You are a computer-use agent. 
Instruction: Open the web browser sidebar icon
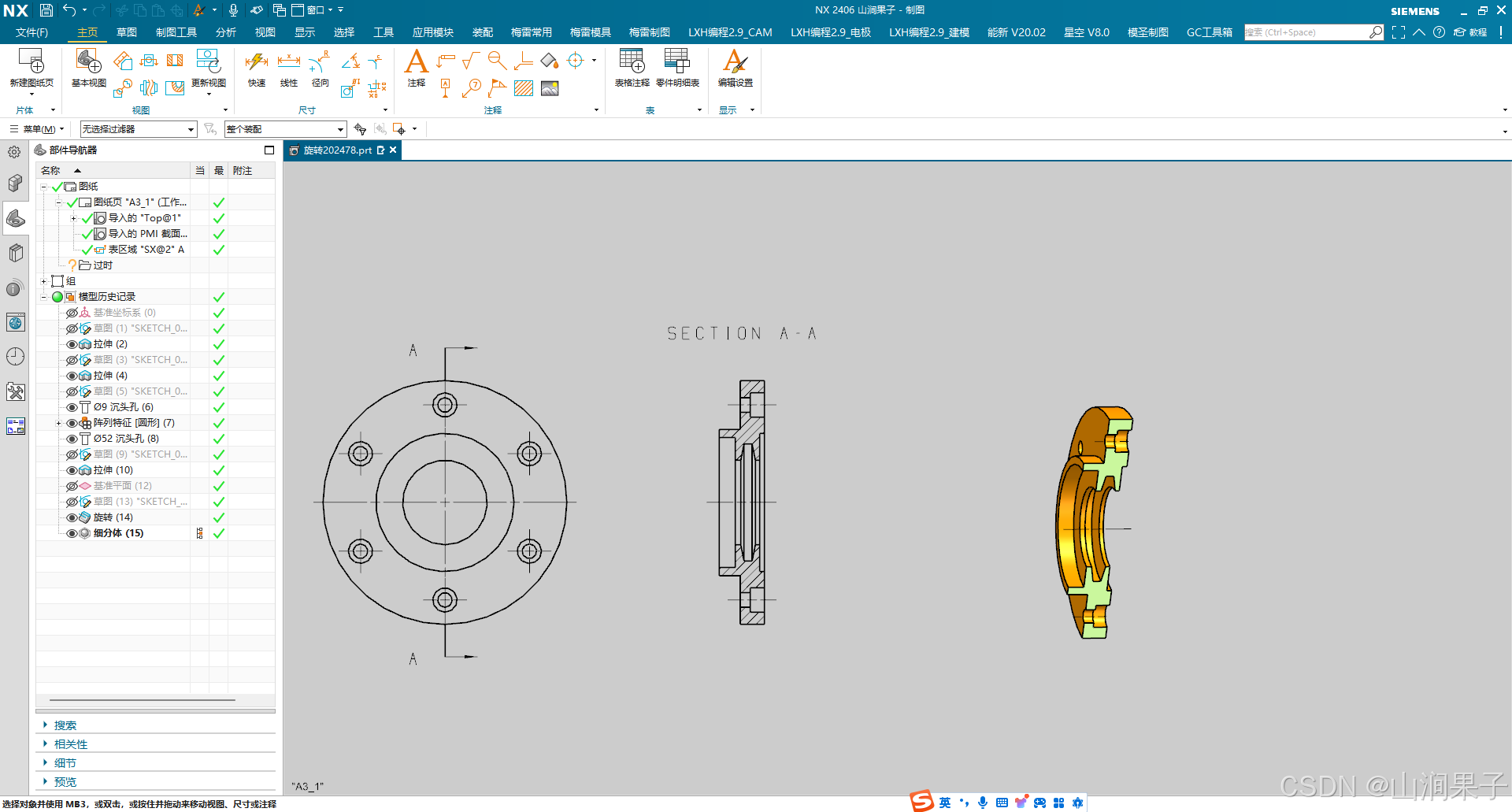pyautogui.click(x=15, y=322)
